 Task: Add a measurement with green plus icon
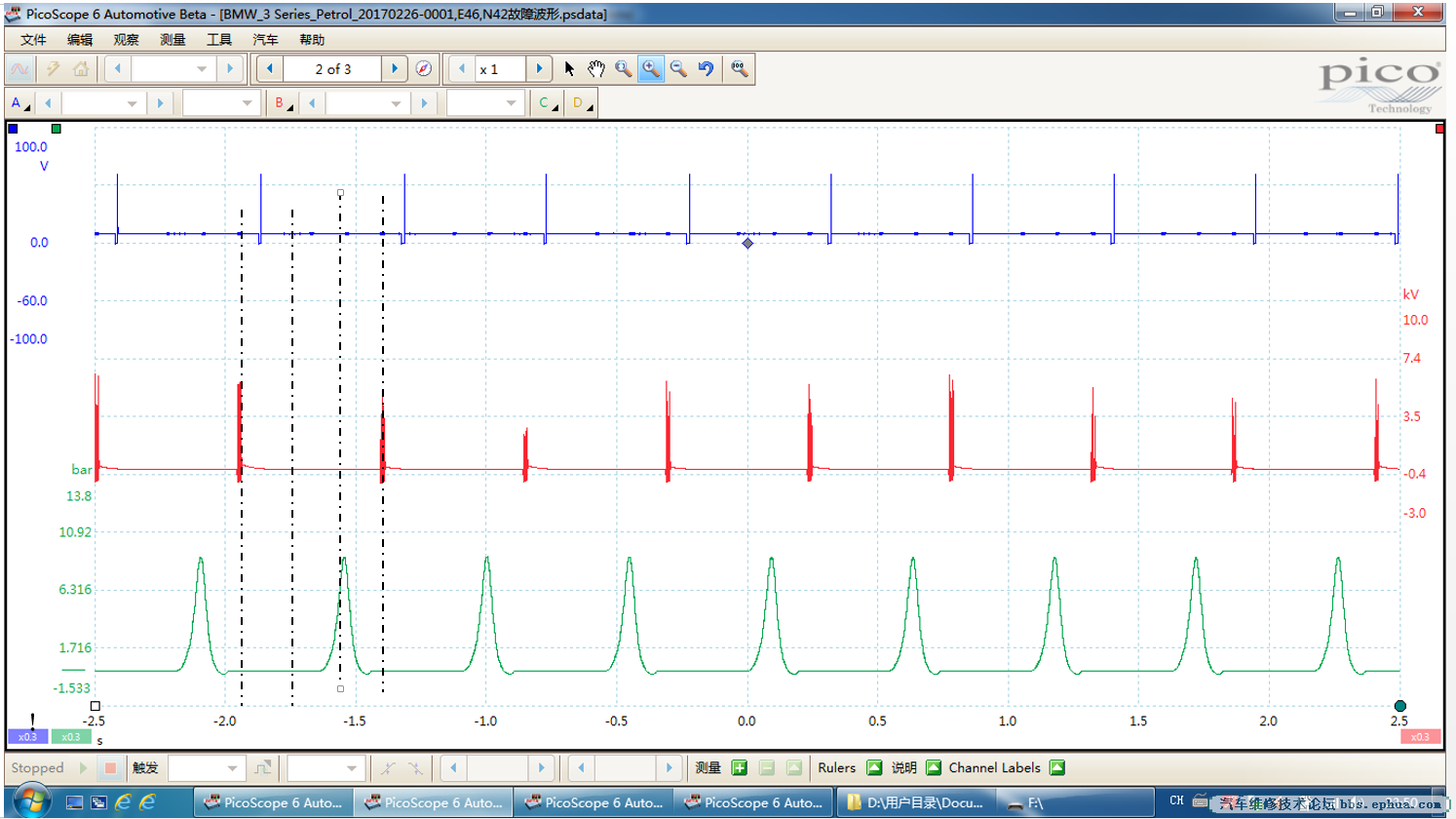pos(740,768)
